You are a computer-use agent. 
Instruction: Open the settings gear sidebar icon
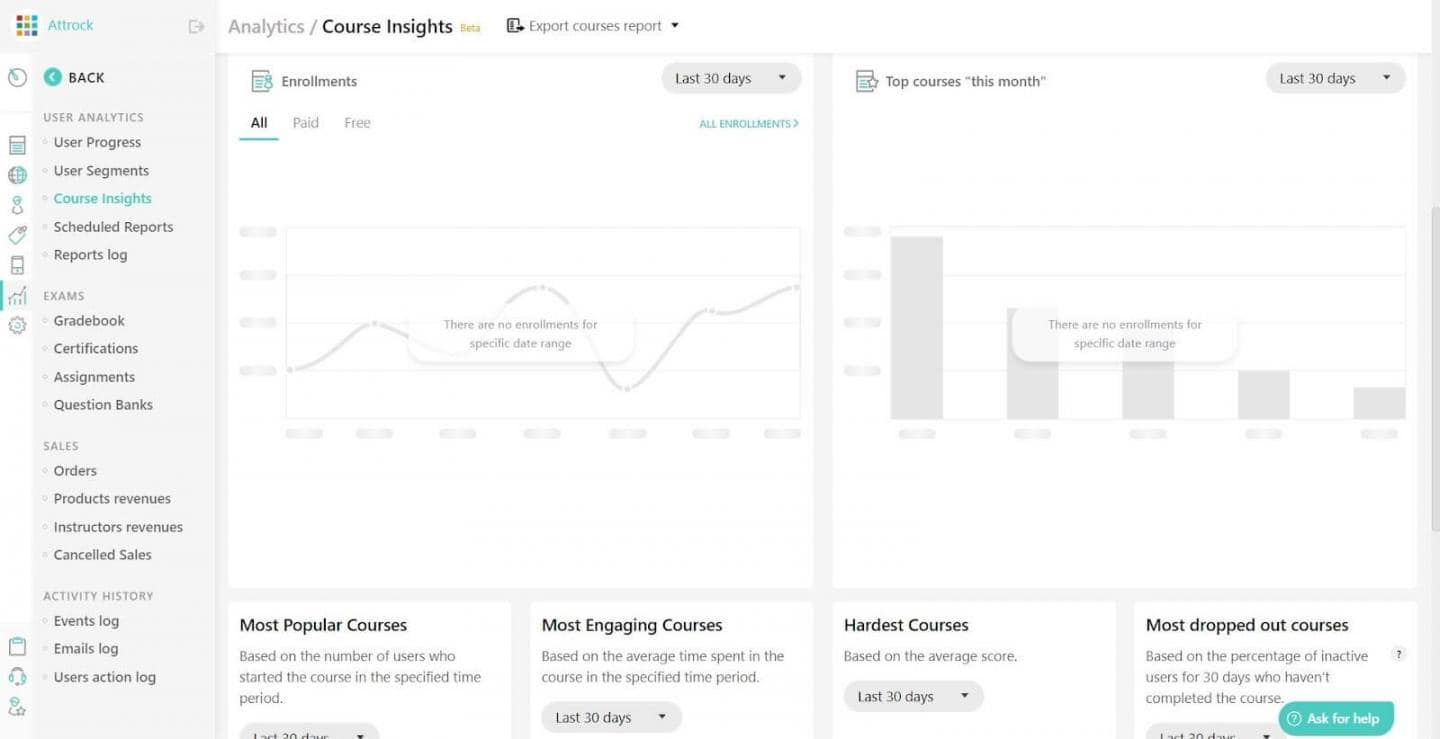pyautogui.click(x=17, y=325)
